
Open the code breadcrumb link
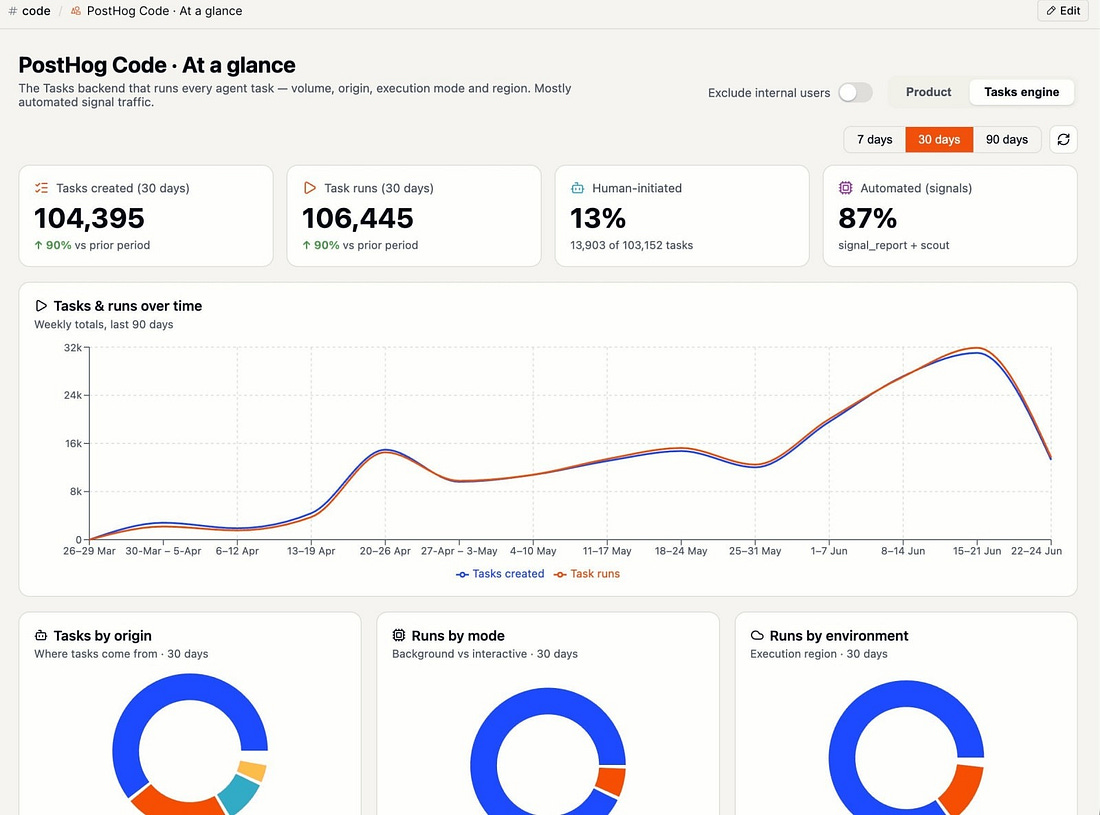36,11
